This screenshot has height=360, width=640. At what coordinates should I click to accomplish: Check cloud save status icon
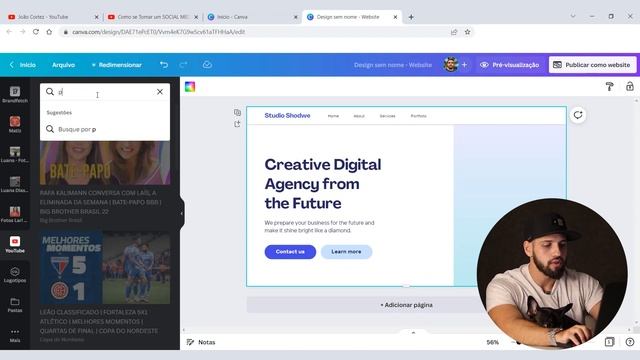coord(207,65)
